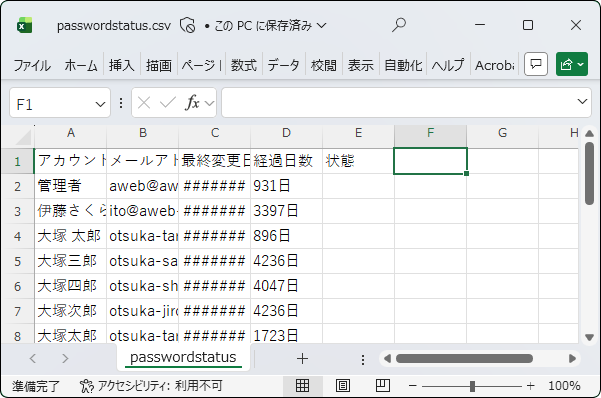Screen dimensions: 601x398
Task: Open the comments speech bubble button
Action: [x=535, y=64]
